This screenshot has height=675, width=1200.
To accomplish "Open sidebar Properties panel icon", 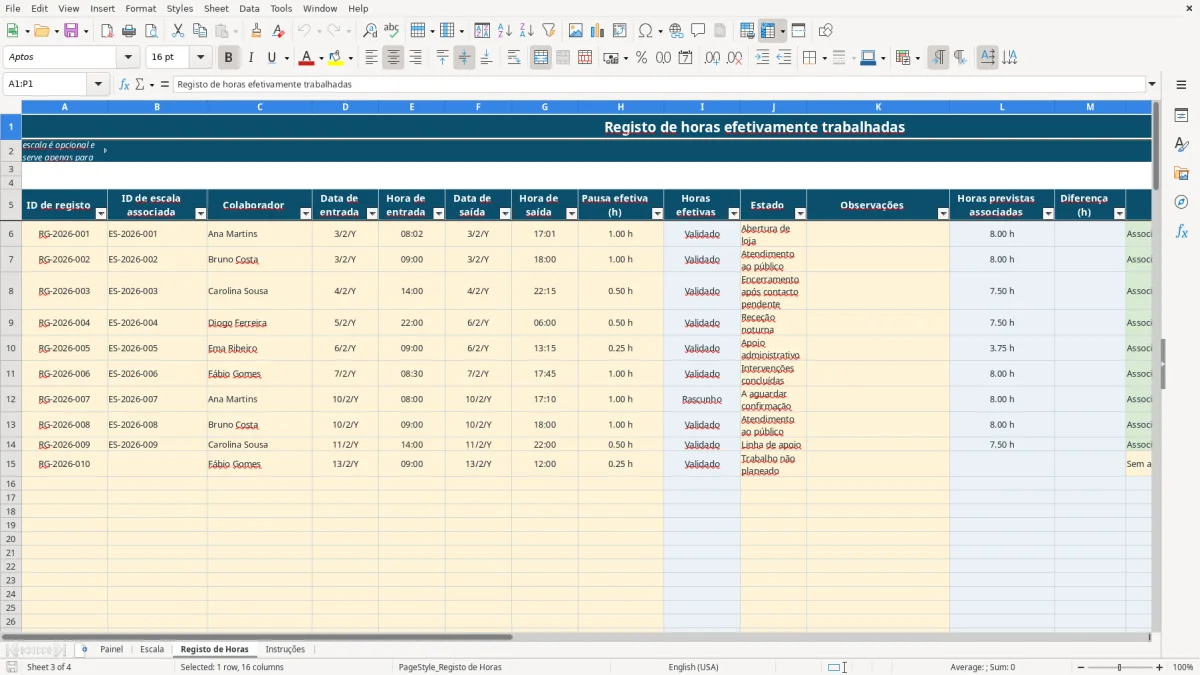I will coord(1181,116).
